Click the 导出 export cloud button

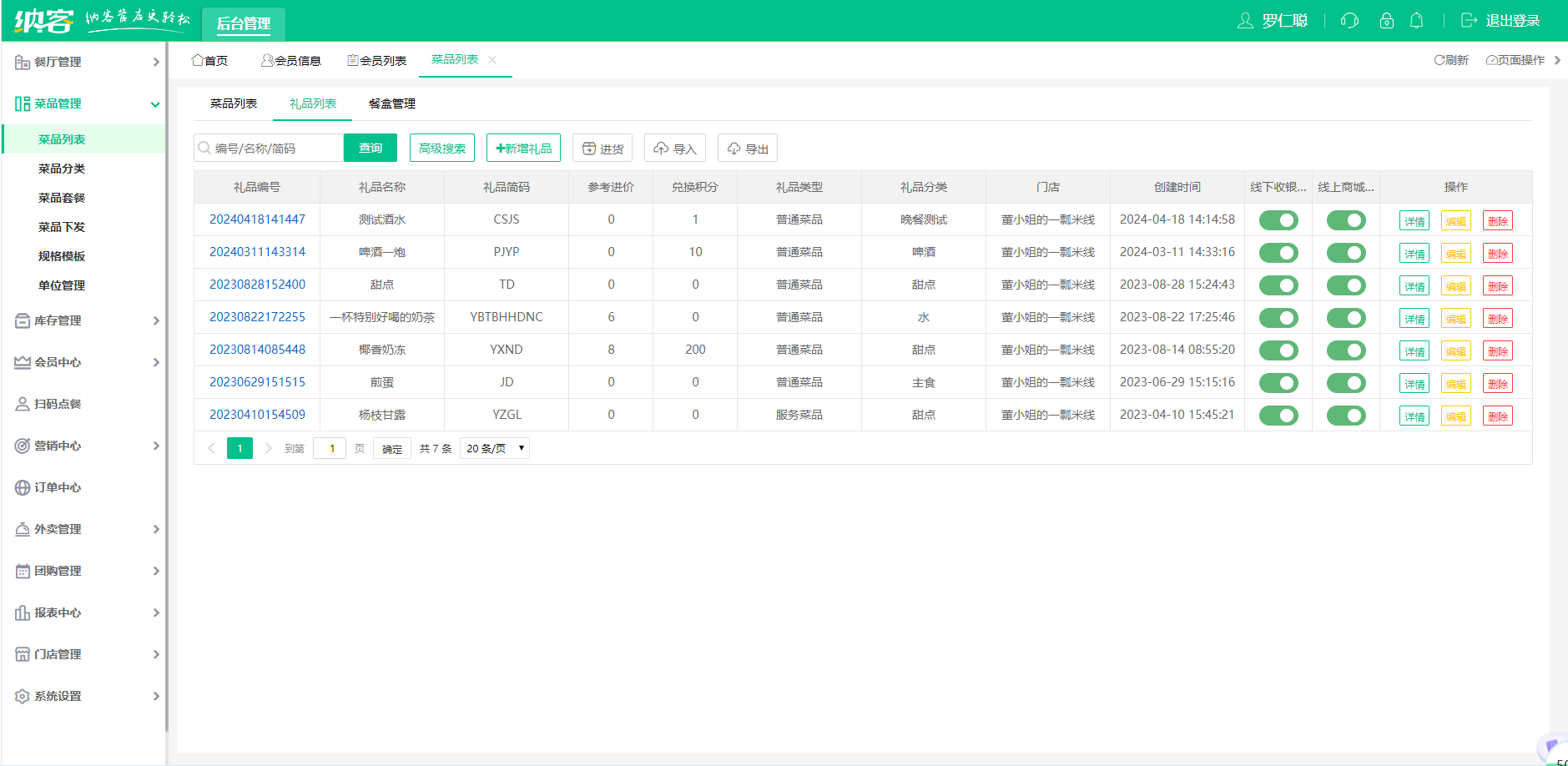point(747,149)
